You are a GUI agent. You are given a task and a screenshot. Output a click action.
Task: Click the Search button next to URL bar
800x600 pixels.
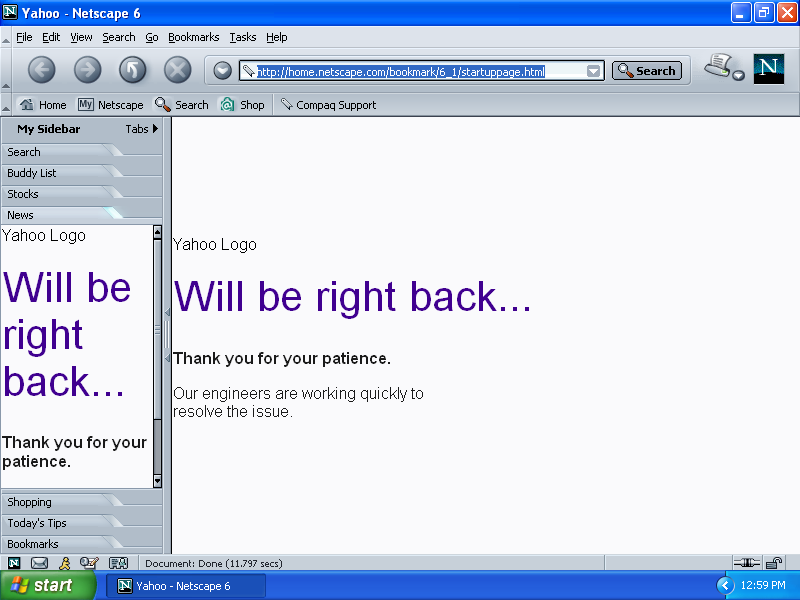click(x=647, y=71)
